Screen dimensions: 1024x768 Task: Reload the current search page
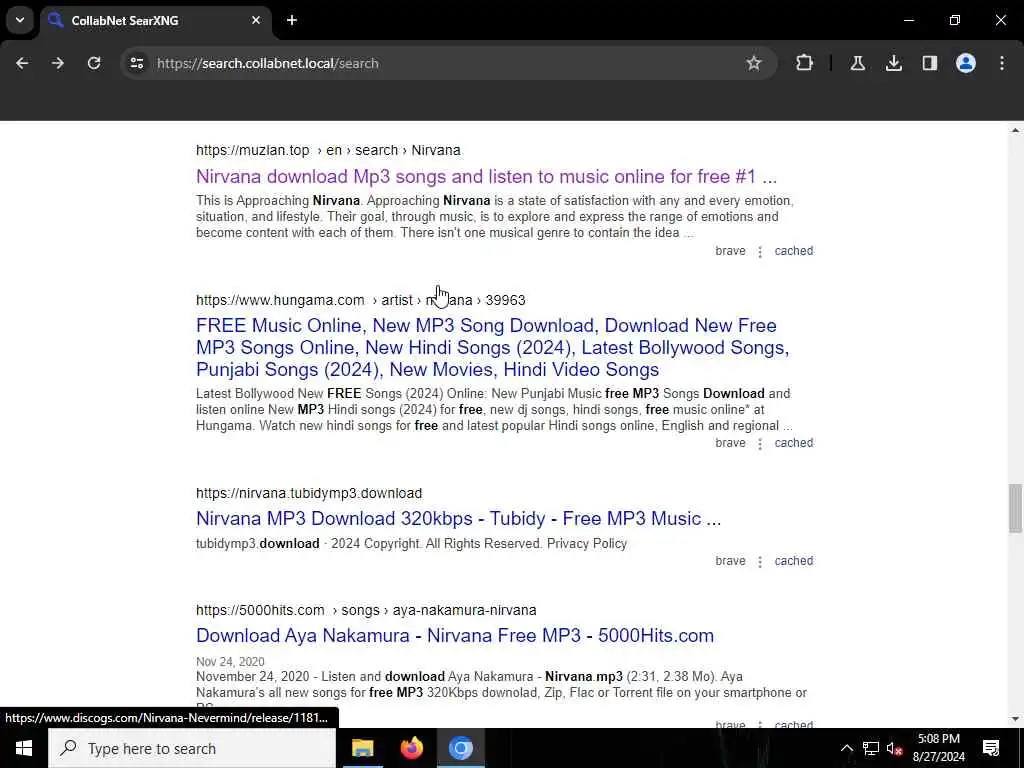[x=94, y=63]
